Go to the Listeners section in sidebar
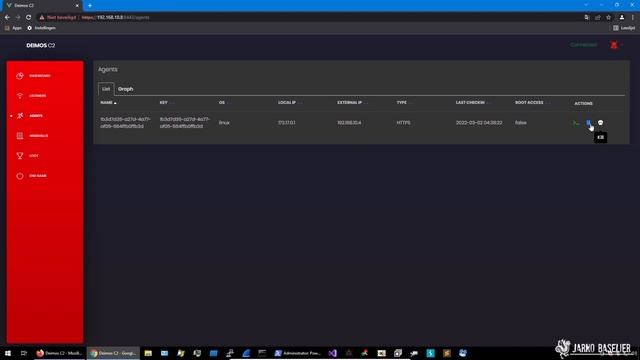640x360 pixels. [x=37, y=96]
